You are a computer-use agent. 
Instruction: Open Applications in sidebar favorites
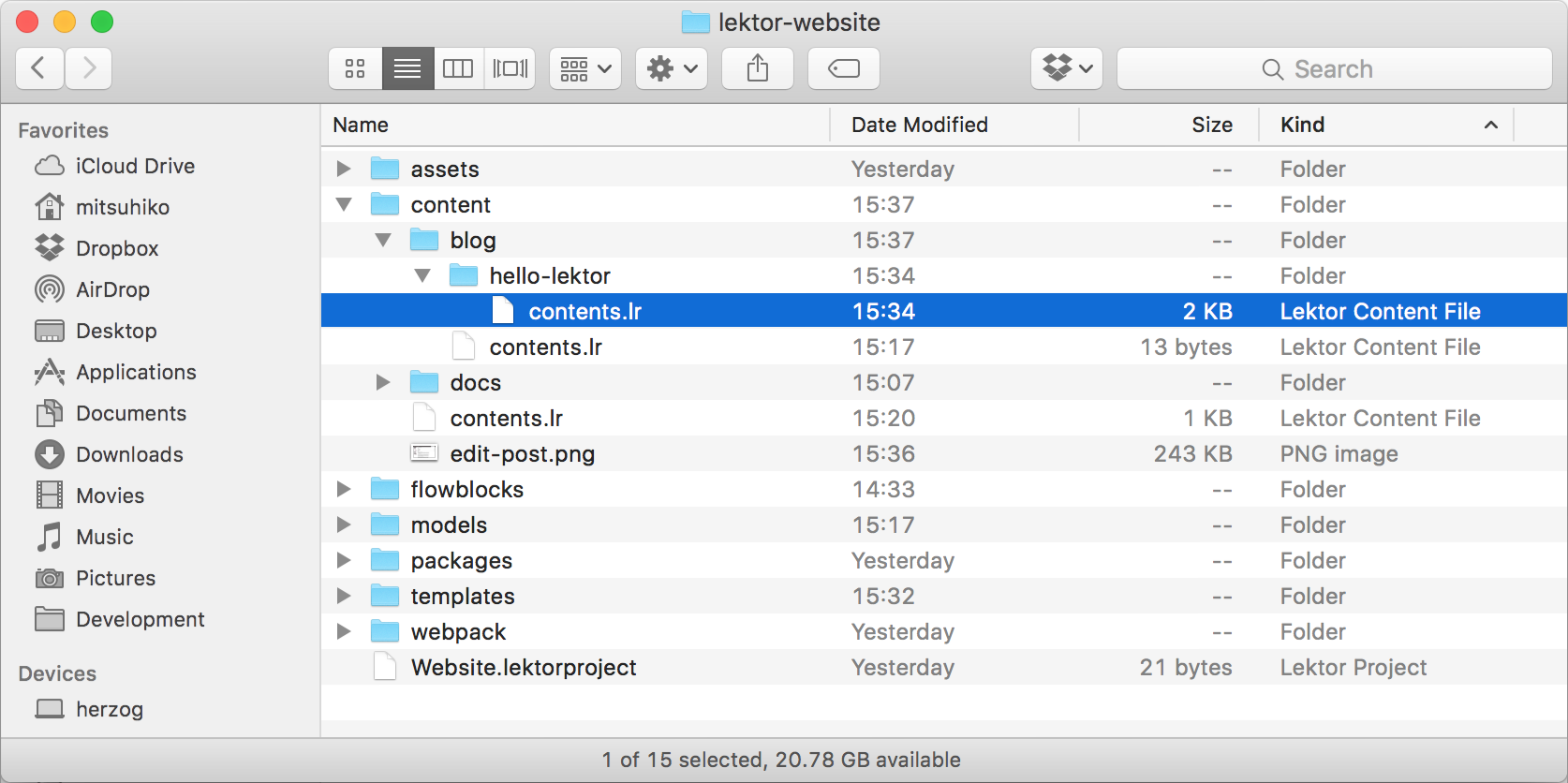(x=136, y=372)
